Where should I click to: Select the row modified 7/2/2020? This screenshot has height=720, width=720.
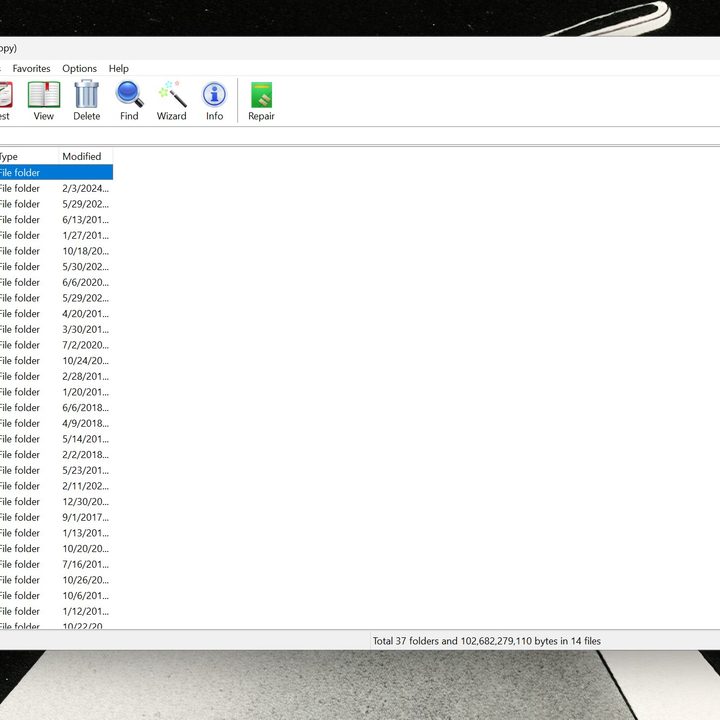(x=56, y=345)
